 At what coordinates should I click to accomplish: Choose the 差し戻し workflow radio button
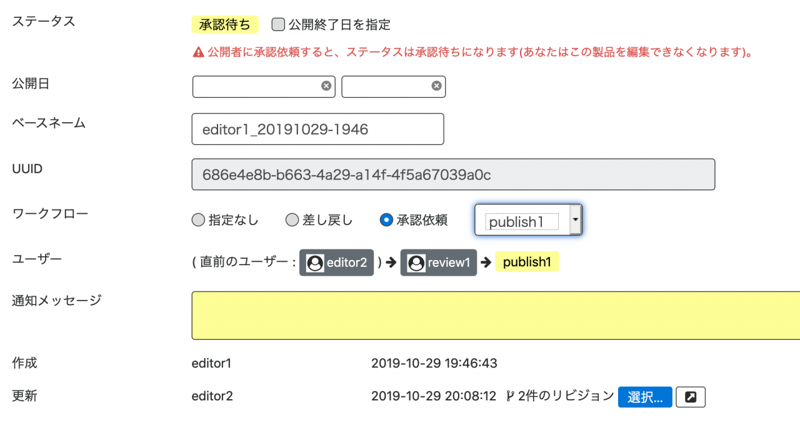pyautogui.click(x=292, y=220)
